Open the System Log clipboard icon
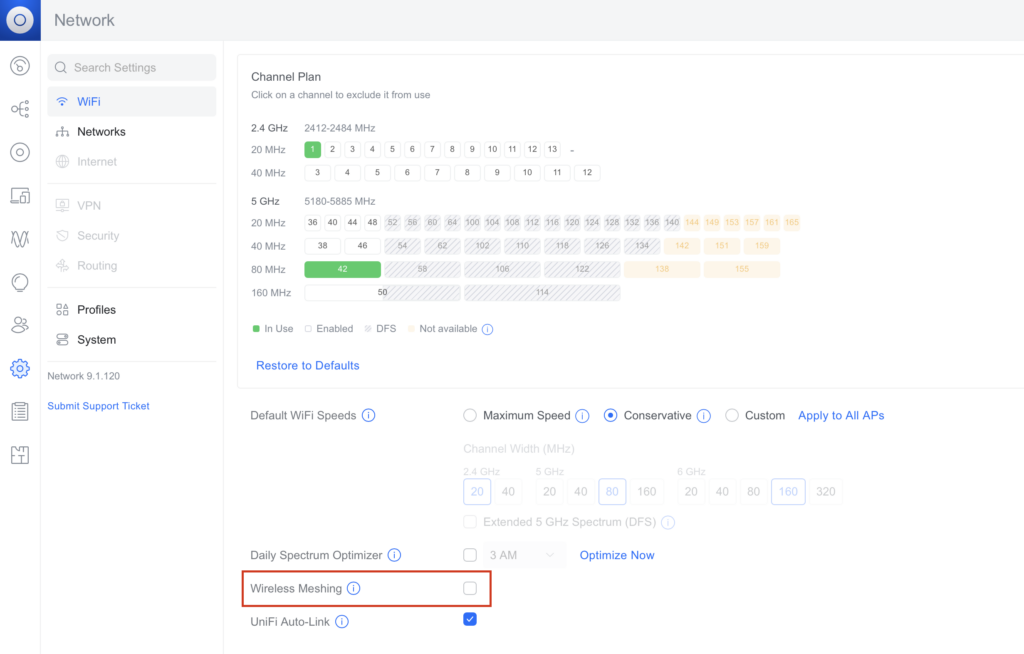The image size is (1024, 654). click(x=20, y=412)
